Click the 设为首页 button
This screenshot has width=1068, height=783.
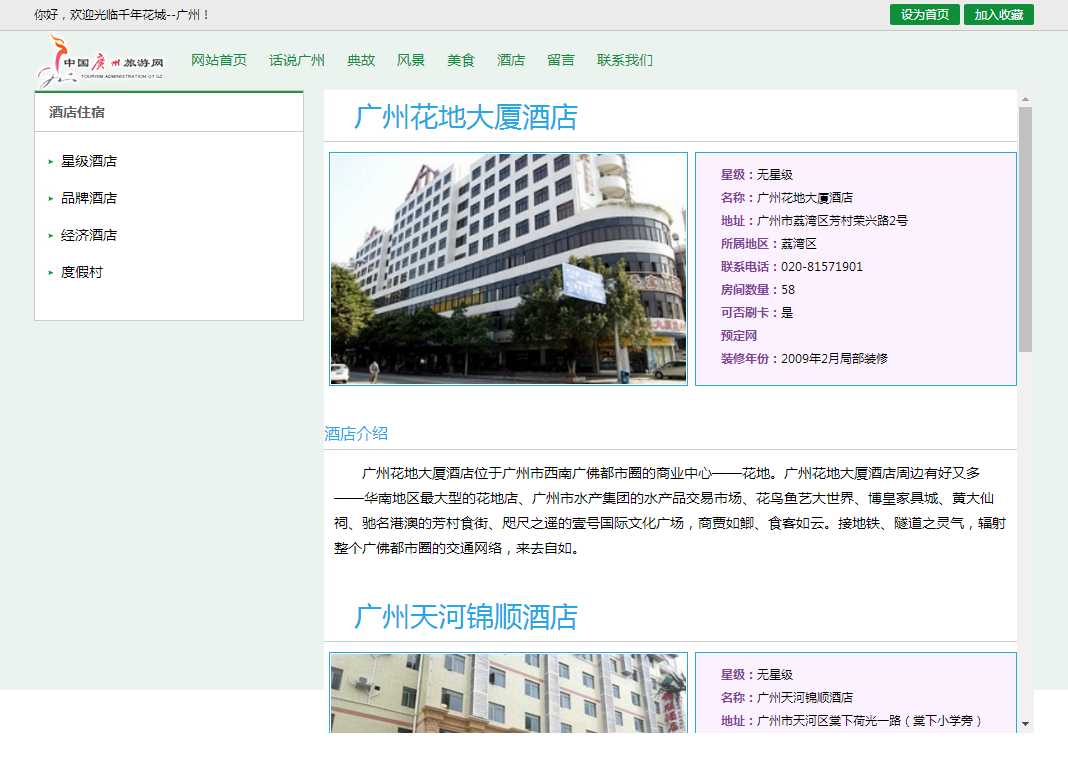pyautogui.click(x=924, y=15)
